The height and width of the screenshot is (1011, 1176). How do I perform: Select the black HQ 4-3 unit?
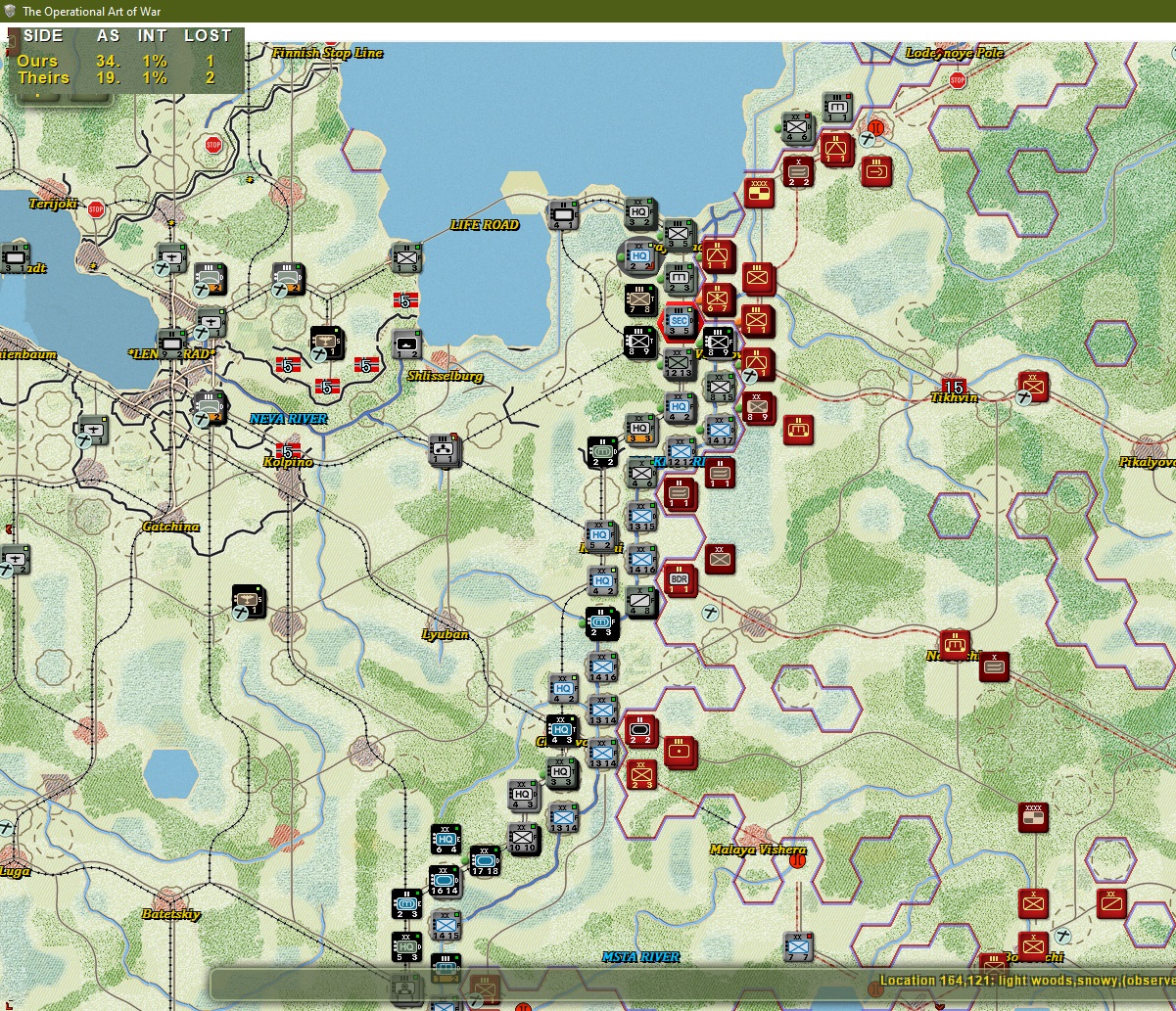click(x=562, y=731)
